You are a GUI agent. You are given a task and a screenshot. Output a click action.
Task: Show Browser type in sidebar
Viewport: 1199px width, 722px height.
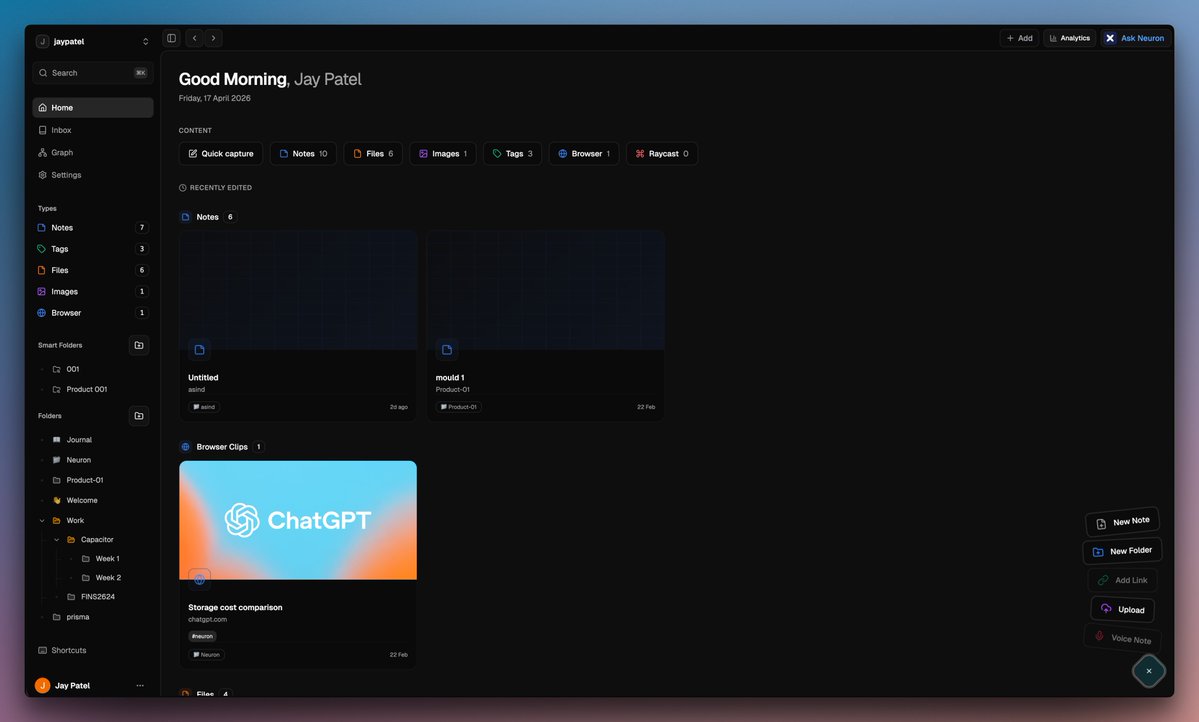click(93, 313)
